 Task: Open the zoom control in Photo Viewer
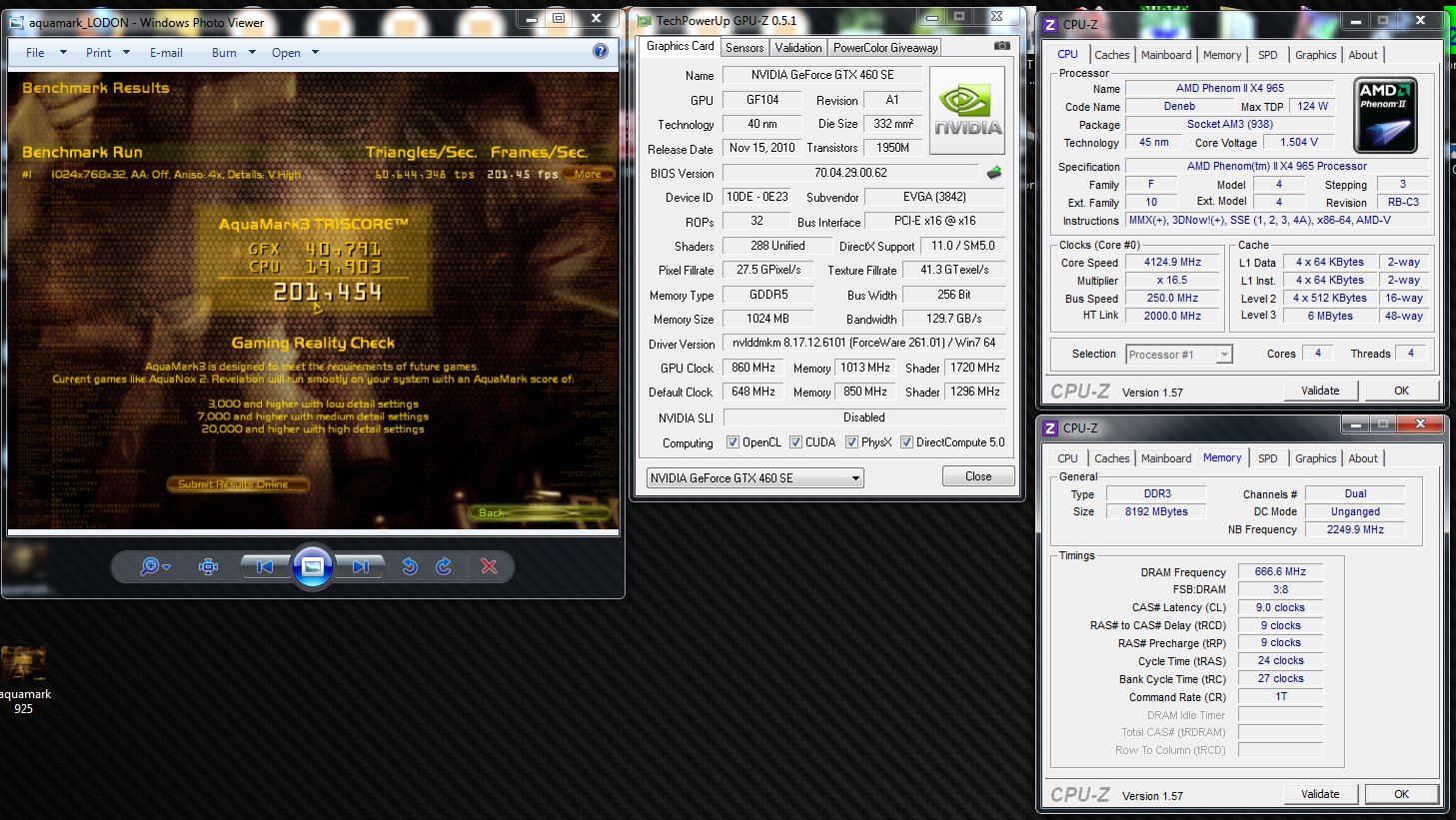tap(155, 566)
